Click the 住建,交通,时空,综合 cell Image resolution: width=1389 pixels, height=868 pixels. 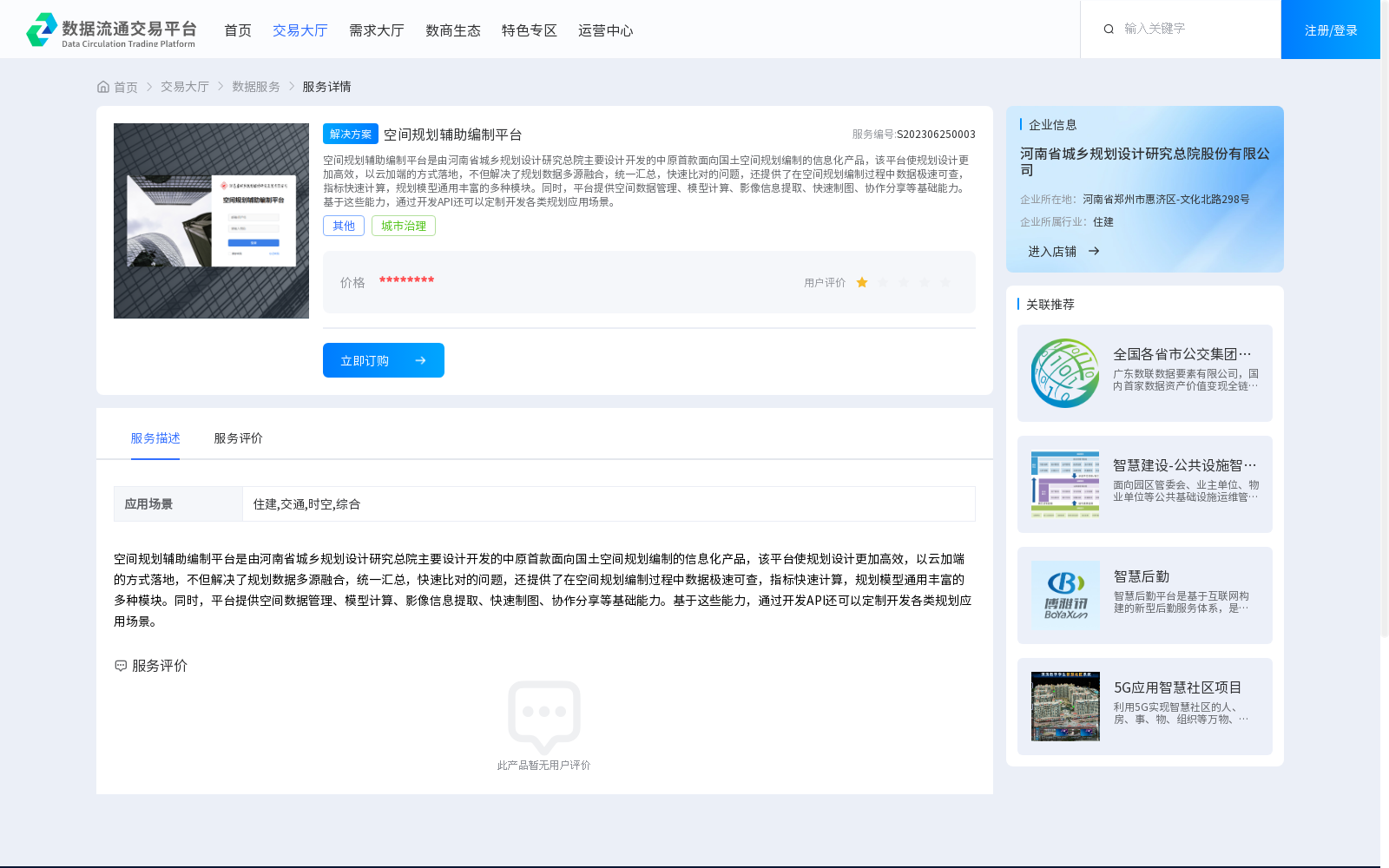(x=609, y=504)
